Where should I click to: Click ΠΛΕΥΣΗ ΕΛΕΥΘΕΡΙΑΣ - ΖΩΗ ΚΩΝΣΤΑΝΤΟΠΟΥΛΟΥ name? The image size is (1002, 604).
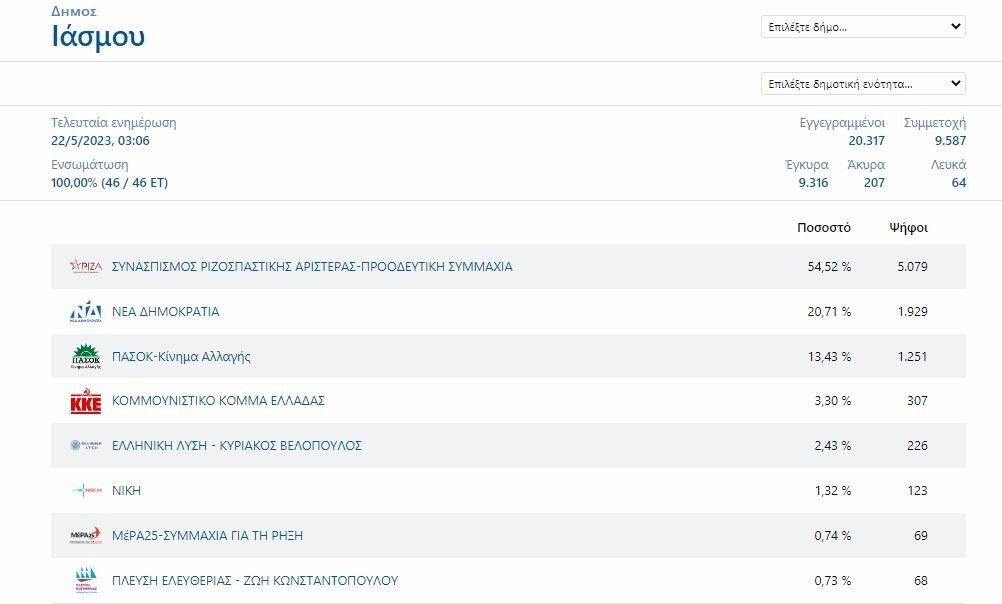(x=255, y=580)
